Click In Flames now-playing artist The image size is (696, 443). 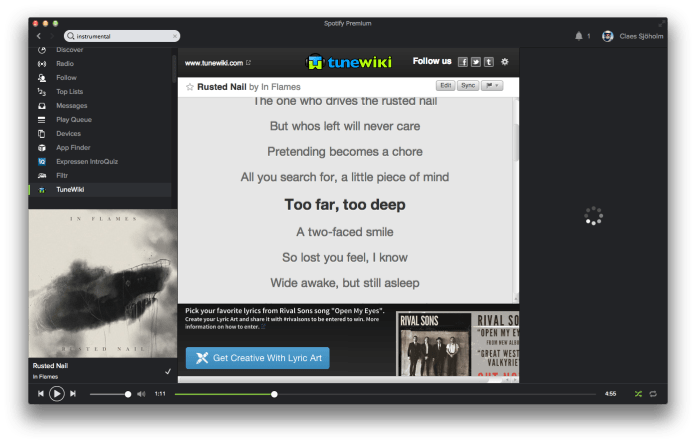coord(45,377)
